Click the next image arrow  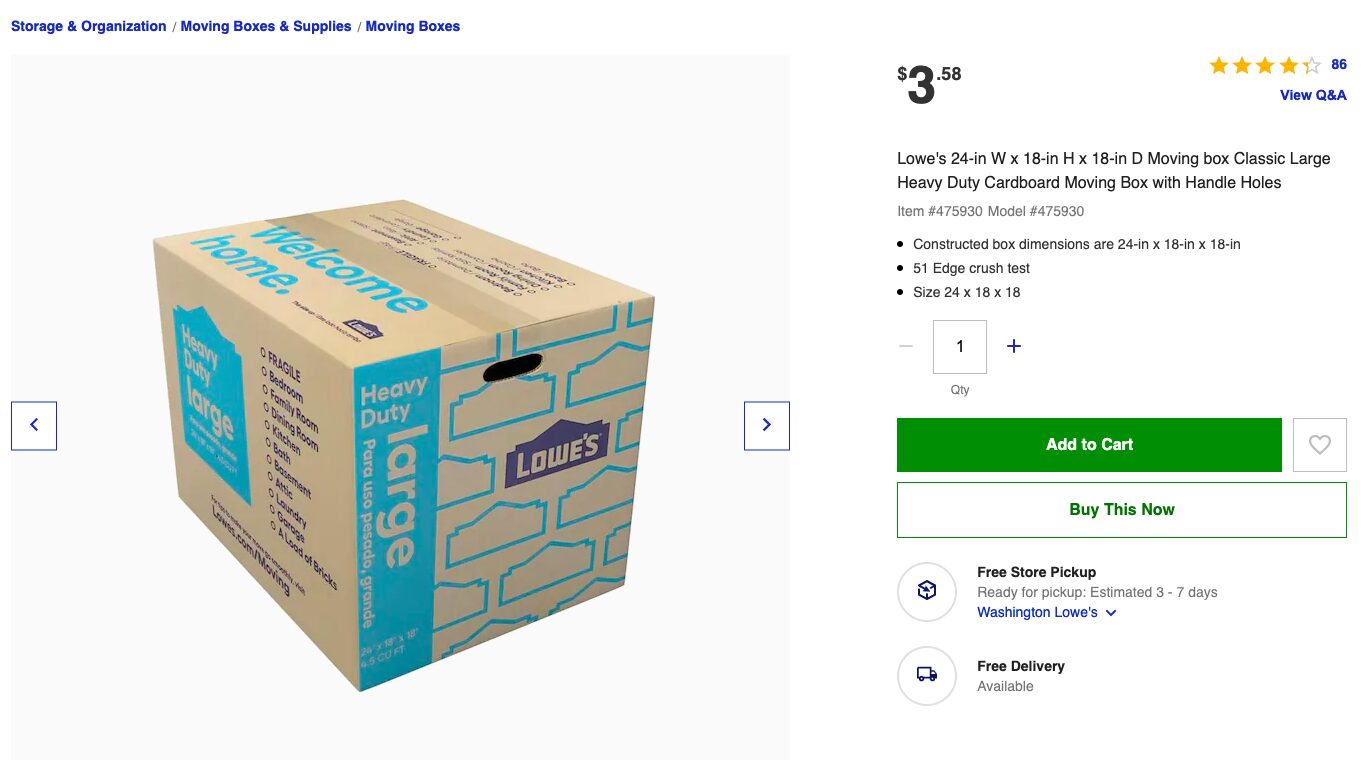click(766, 425)
